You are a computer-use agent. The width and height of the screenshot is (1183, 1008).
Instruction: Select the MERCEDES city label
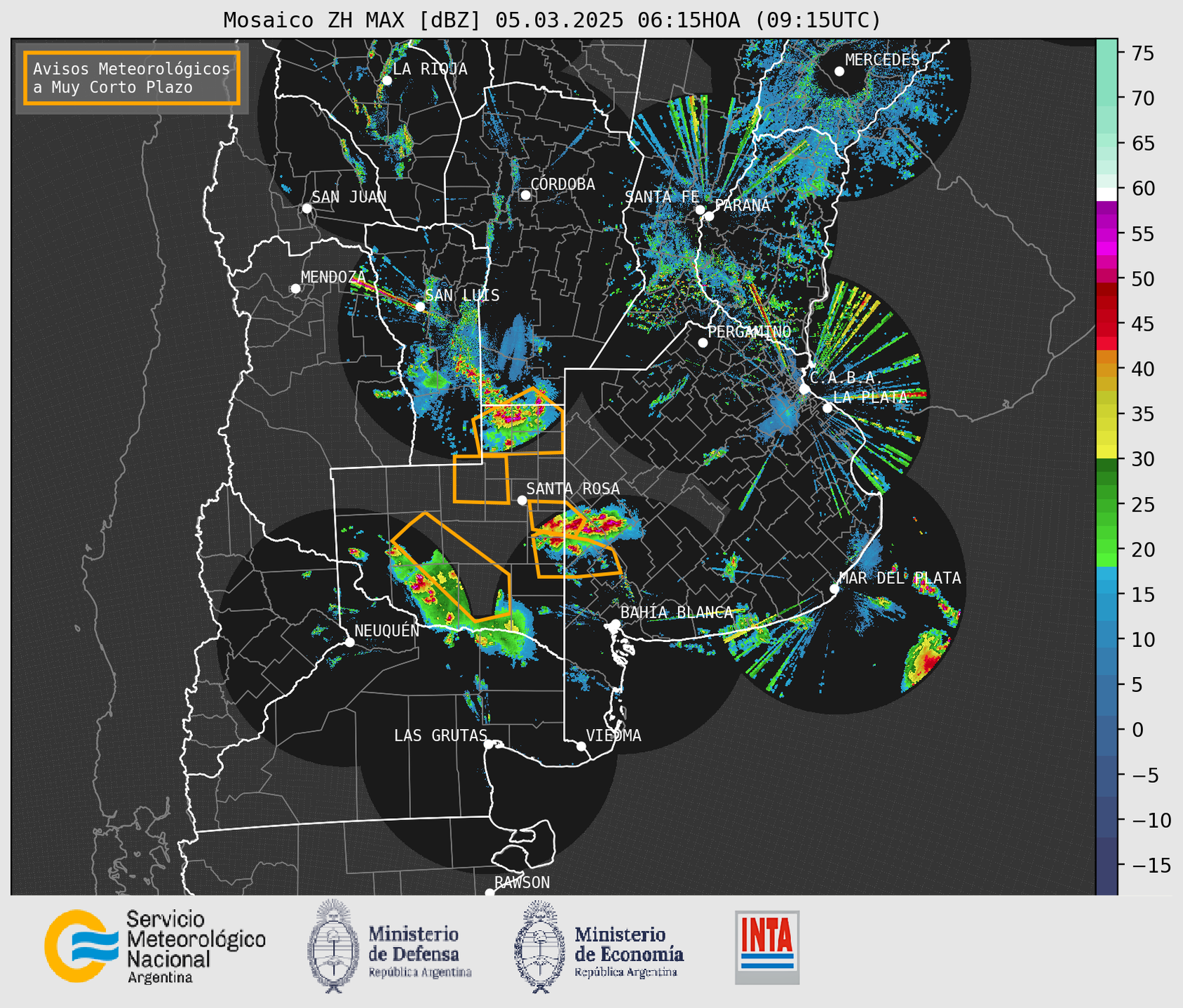(x=882, y=60)
